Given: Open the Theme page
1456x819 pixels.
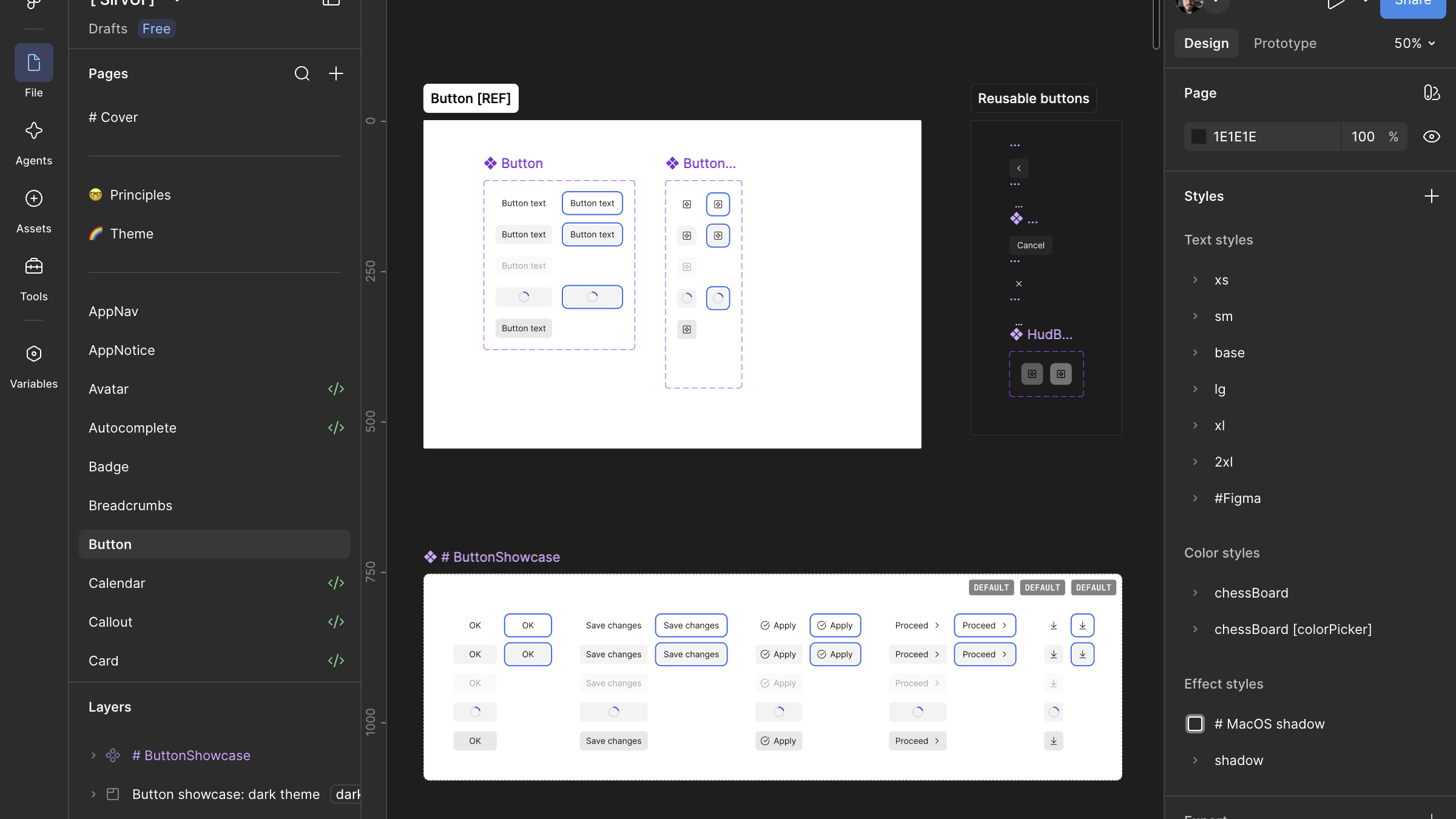Looking at the screenshot, I should (215, 234).
